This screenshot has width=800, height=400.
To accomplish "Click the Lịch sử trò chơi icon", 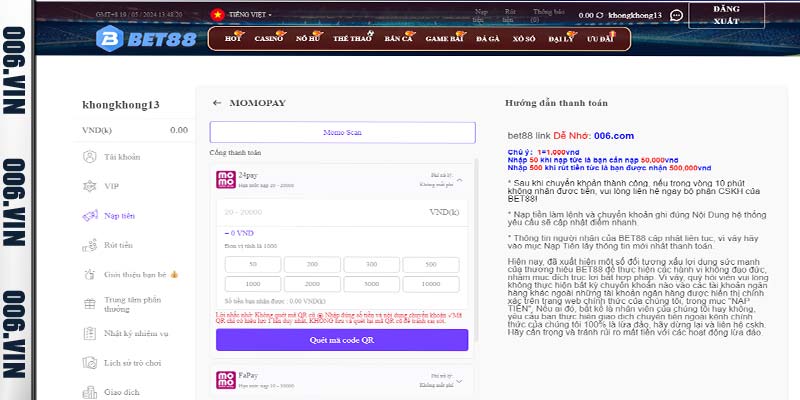I will pos(90,363).
